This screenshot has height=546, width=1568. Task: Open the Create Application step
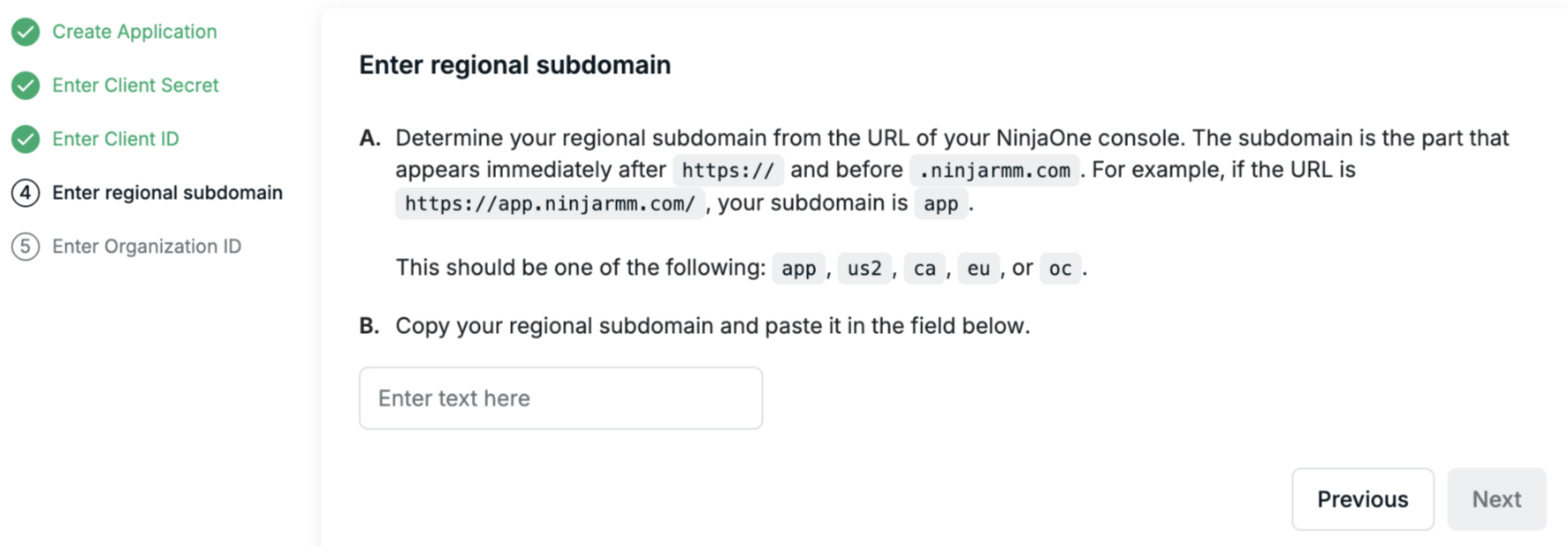click(x=134, y=32)
